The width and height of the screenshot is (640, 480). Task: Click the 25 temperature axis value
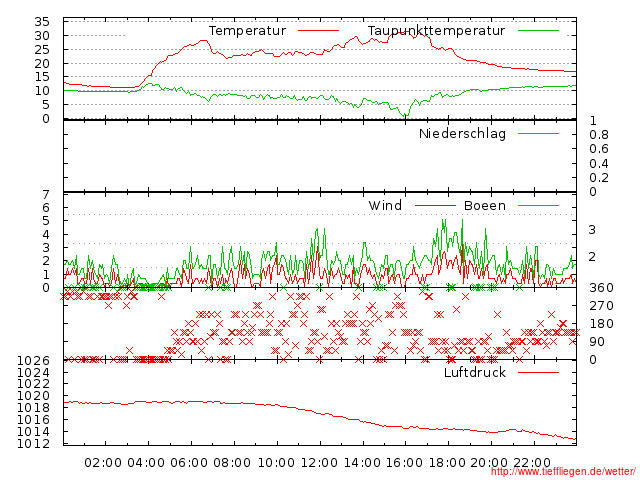(x=42, y=50)
